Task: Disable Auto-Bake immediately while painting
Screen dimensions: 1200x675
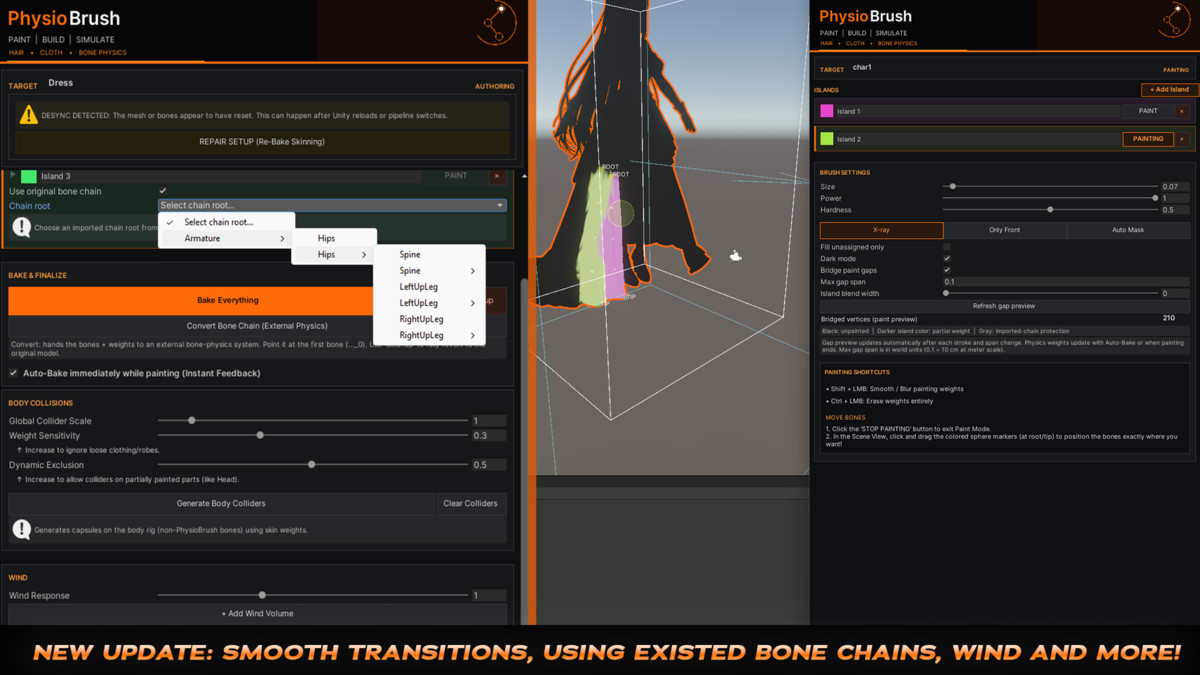Action: [x=13, y=373]
